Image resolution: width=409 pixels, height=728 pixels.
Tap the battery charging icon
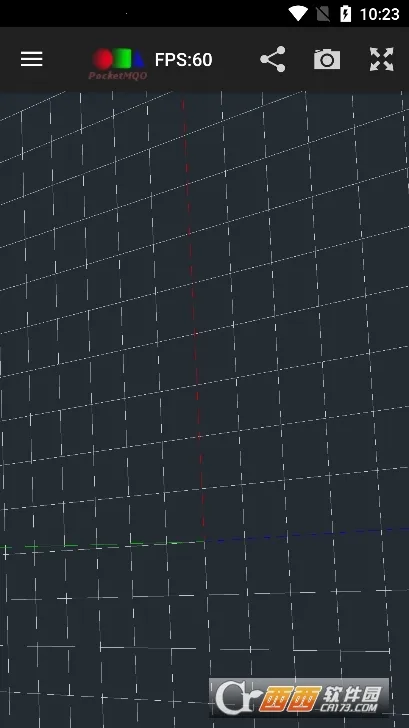(346, 14)
